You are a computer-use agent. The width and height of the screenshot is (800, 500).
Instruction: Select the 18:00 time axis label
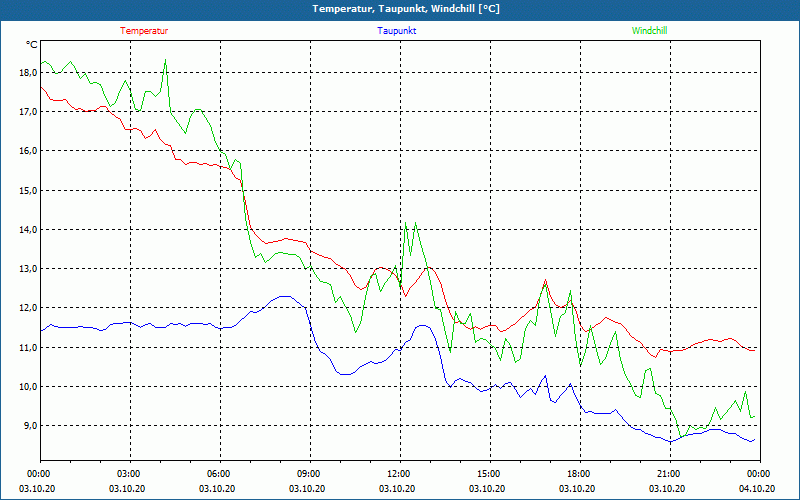tap(581, 473)
